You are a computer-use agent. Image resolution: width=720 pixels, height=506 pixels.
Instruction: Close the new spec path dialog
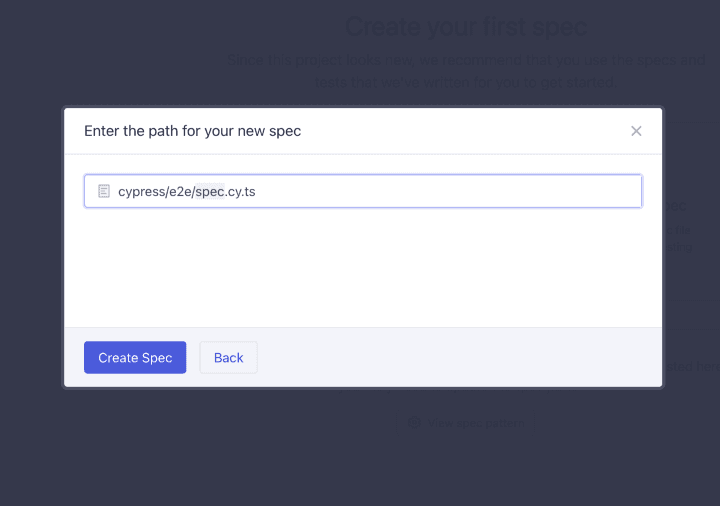pos(636,131)
